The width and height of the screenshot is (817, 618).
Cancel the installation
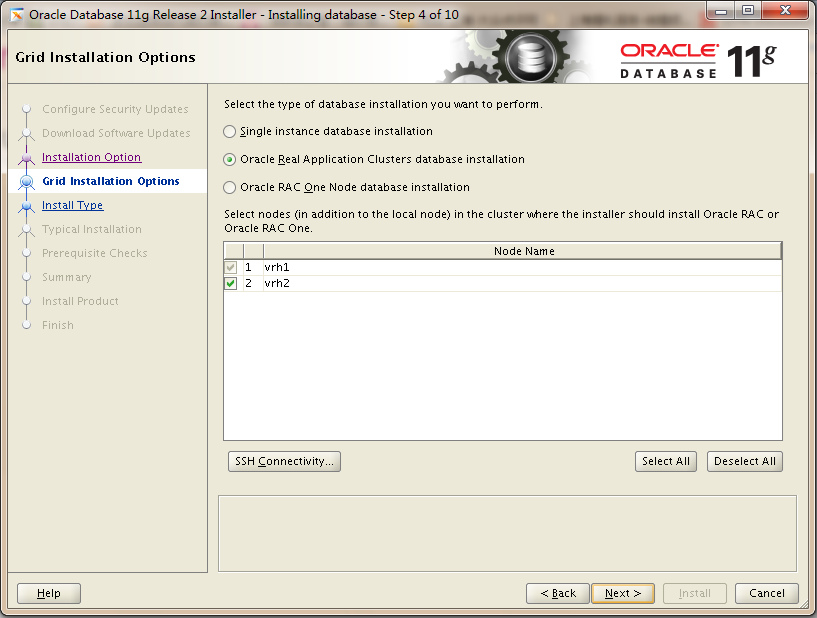(766, 594)
